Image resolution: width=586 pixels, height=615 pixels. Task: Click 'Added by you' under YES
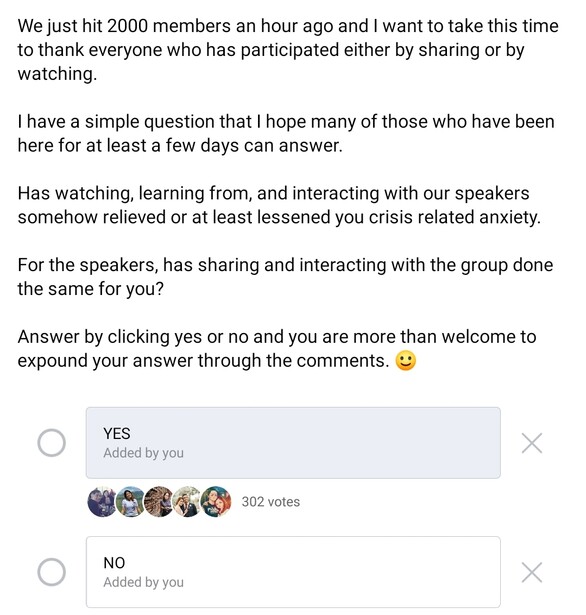point(144,453)
